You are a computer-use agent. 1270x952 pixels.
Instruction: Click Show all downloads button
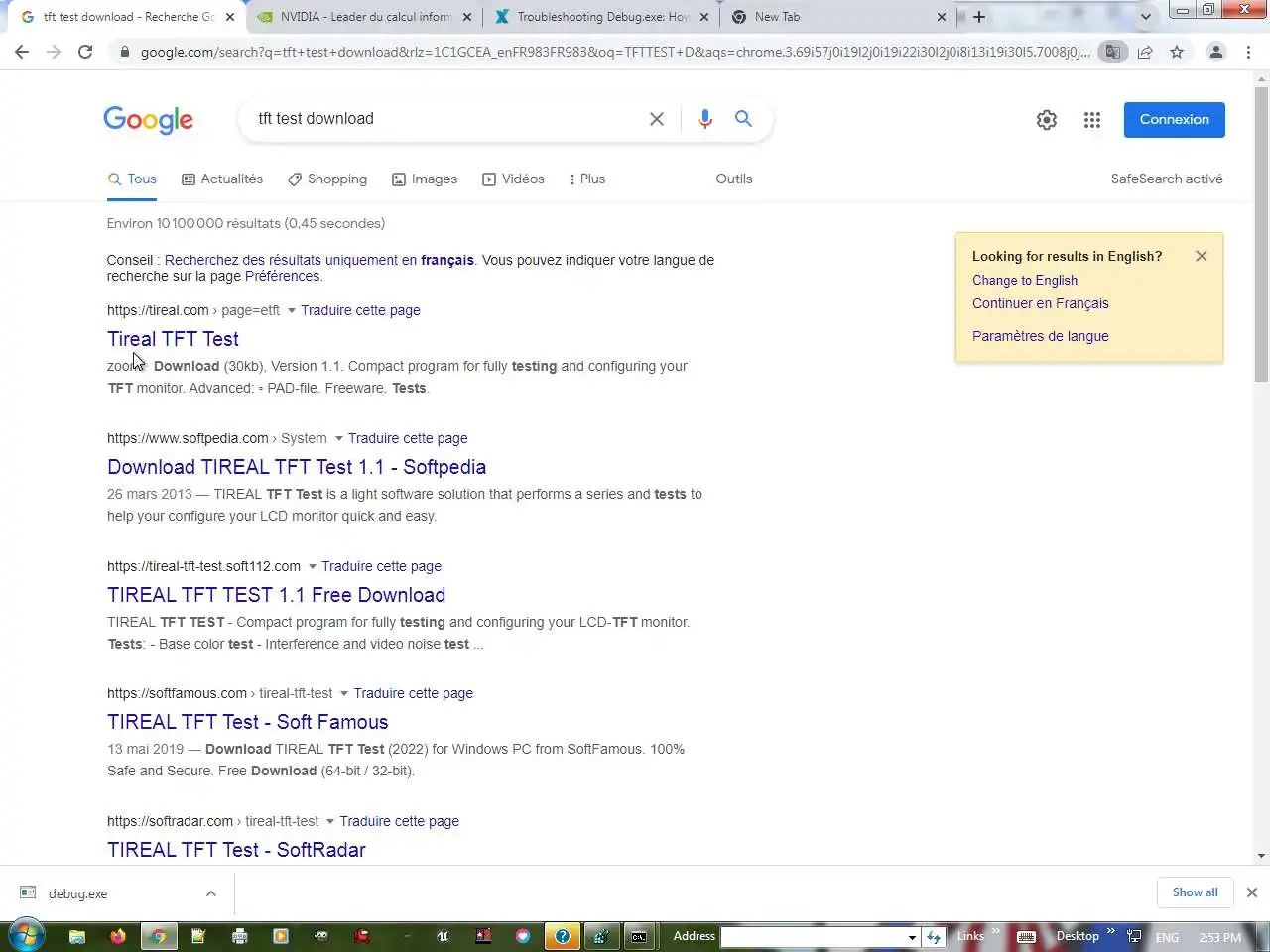(1196, 892)
